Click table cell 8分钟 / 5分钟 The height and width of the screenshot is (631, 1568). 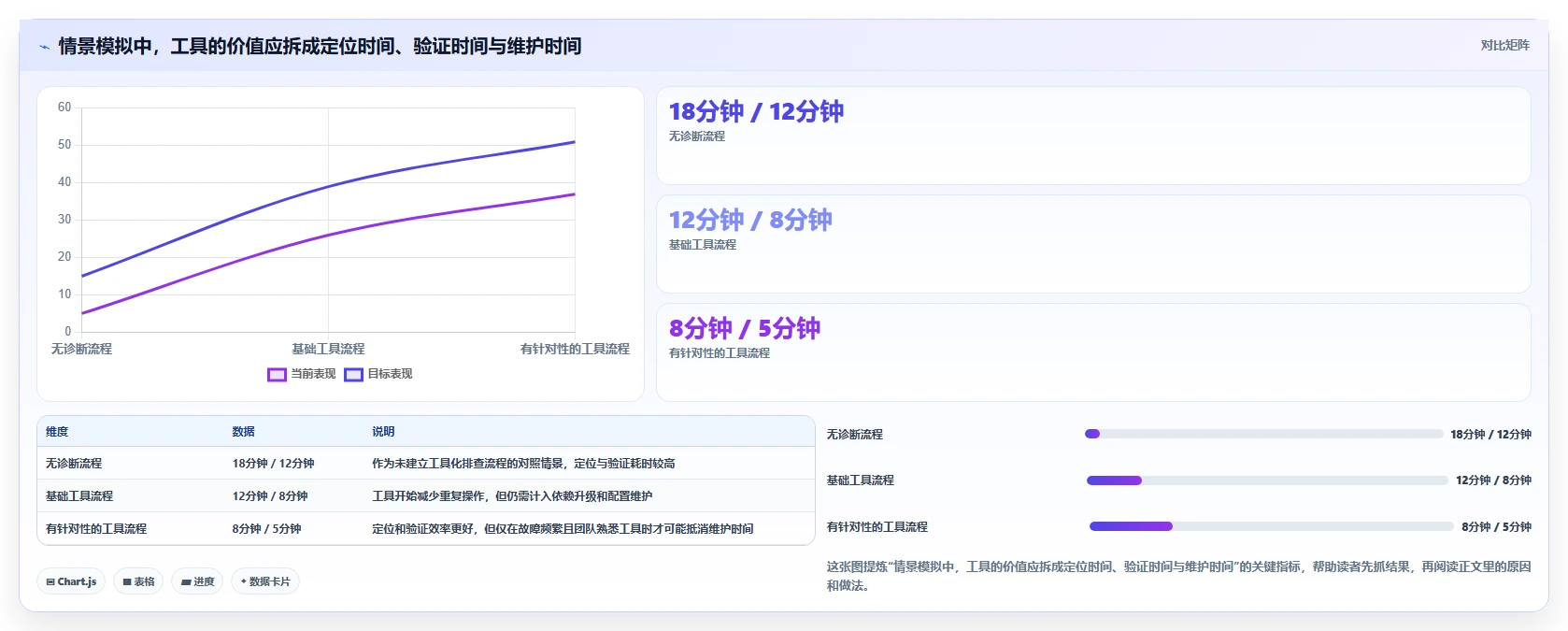coord(266,529)
